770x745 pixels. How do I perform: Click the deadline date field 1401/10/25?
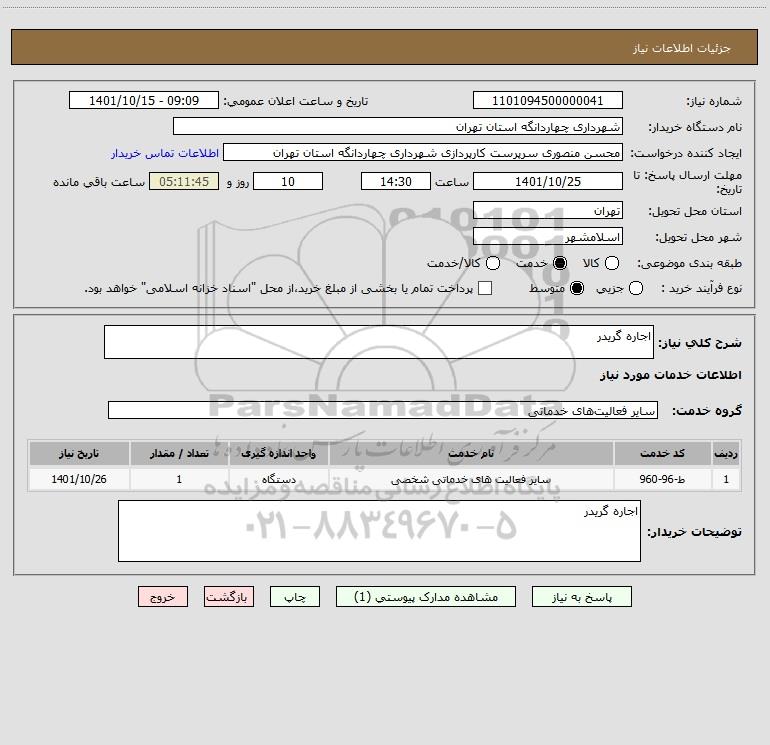[x=548, y=181]
